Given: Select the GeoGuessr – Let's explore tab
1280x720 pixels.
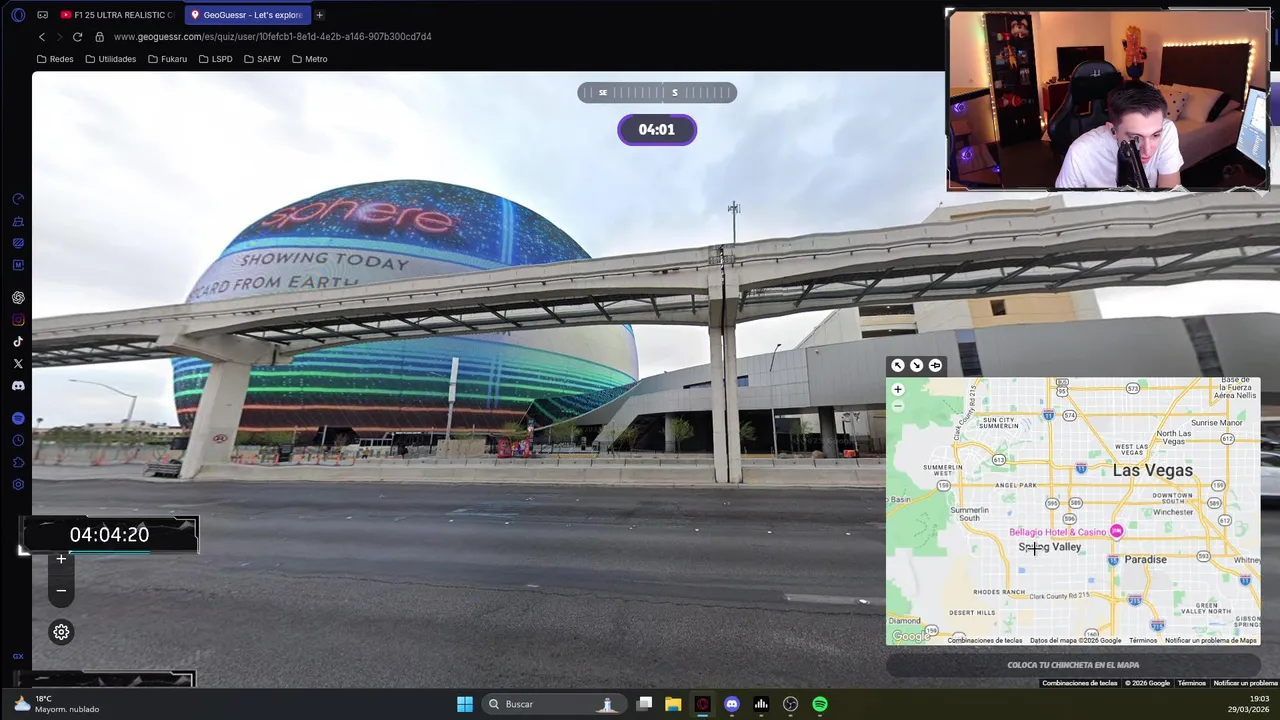Looking at the screenshot, I should click(247, 15).
